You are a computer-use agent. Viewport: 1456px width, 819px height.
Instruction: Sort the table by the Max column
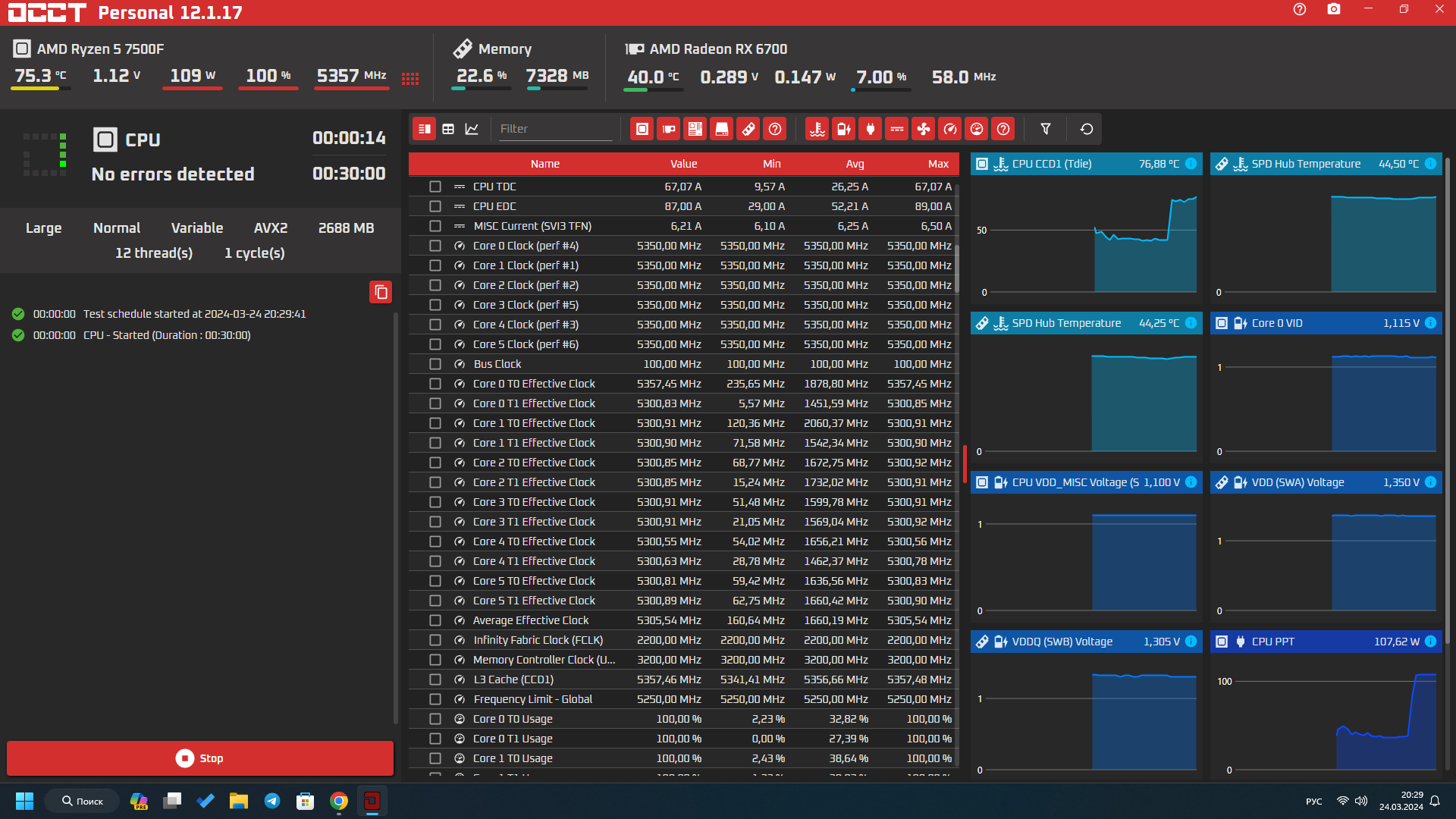coord(937,164)
